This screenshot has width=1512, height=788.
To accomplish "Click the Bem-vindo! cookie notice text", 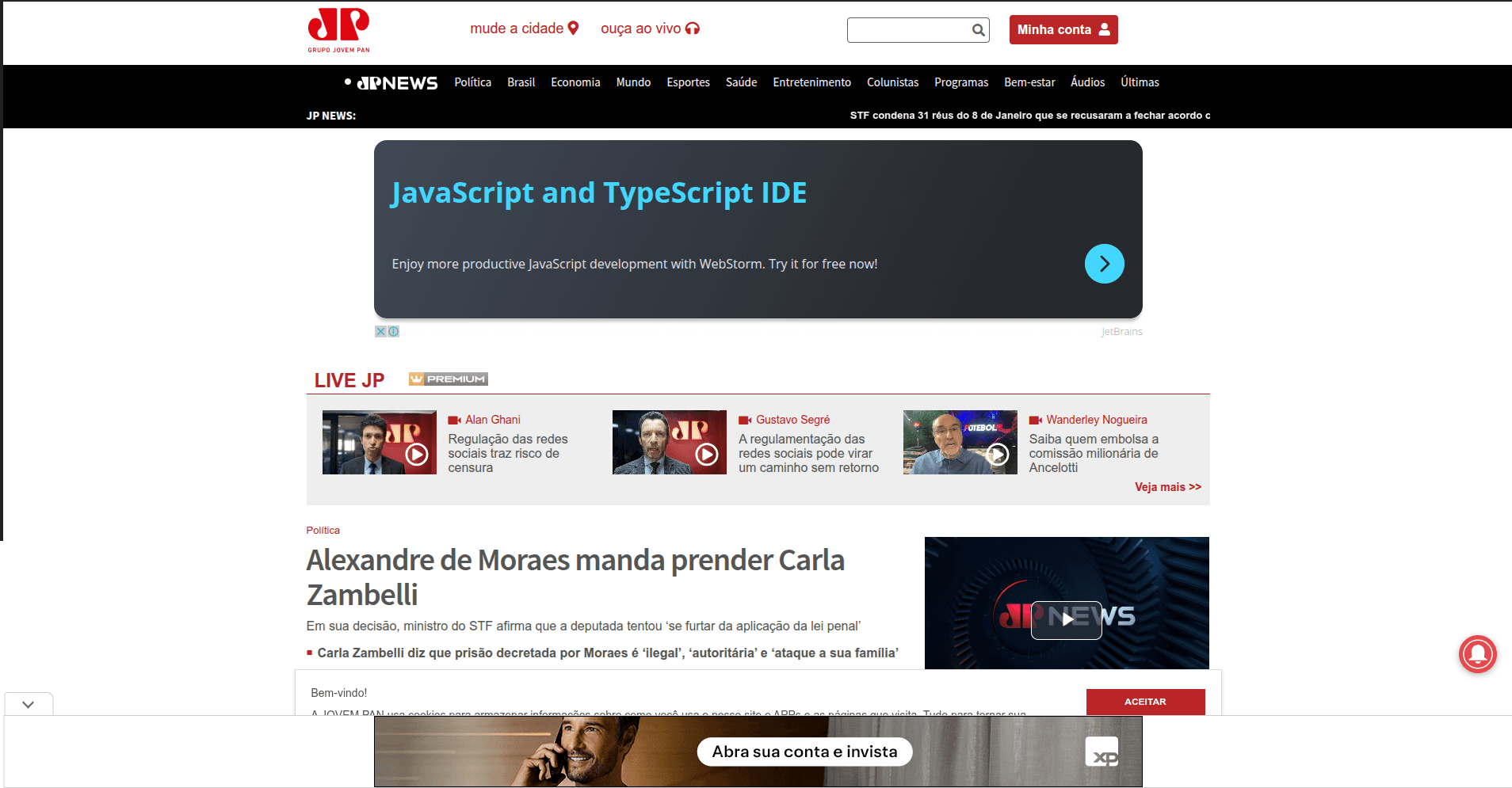I will coord(339,694).
